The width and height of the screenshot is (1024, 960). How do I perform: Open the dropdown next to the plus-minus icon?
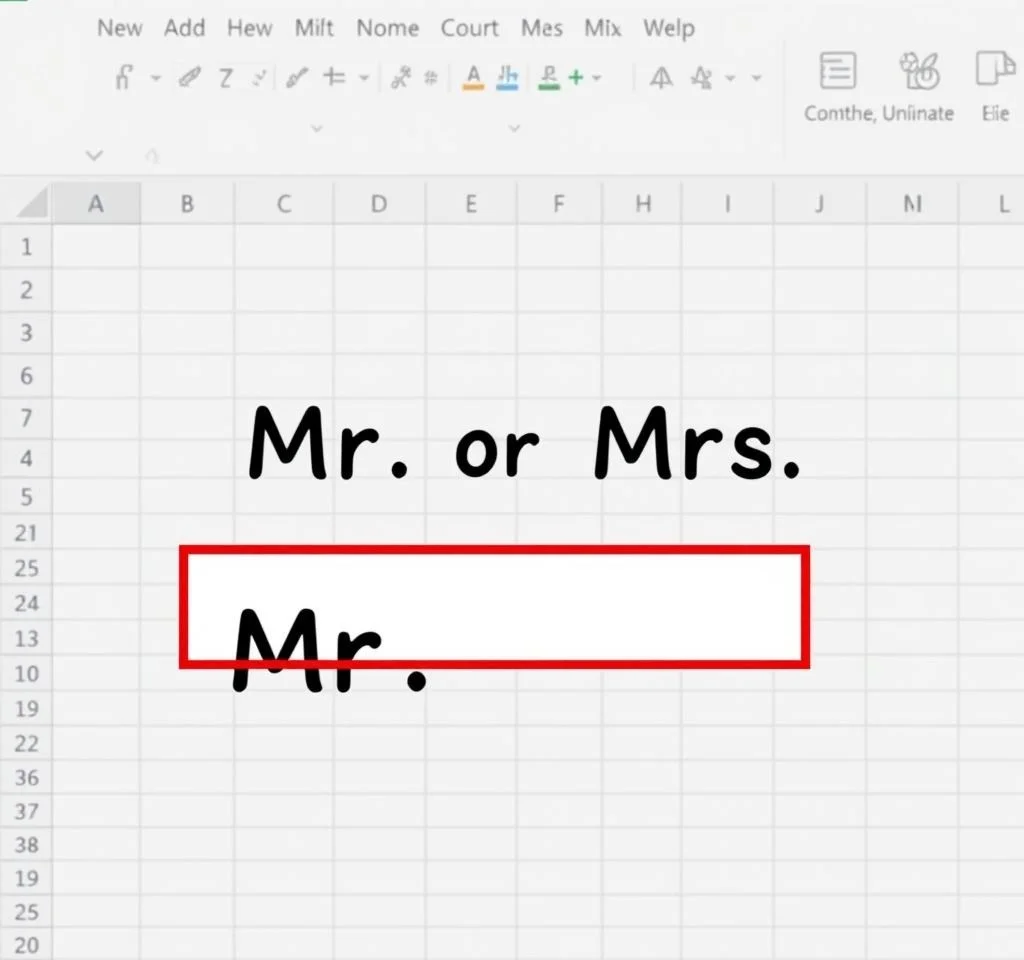364,77
